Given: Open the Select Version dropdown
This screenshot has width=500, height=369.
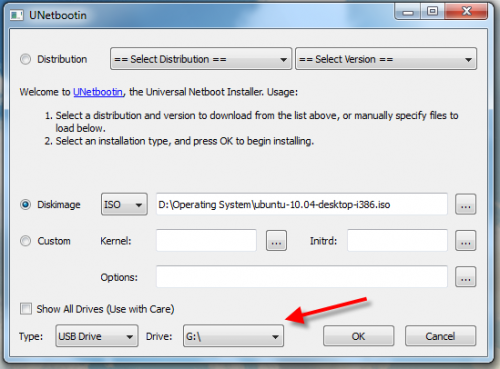Looking at the screenshot, I should (386, 59).
